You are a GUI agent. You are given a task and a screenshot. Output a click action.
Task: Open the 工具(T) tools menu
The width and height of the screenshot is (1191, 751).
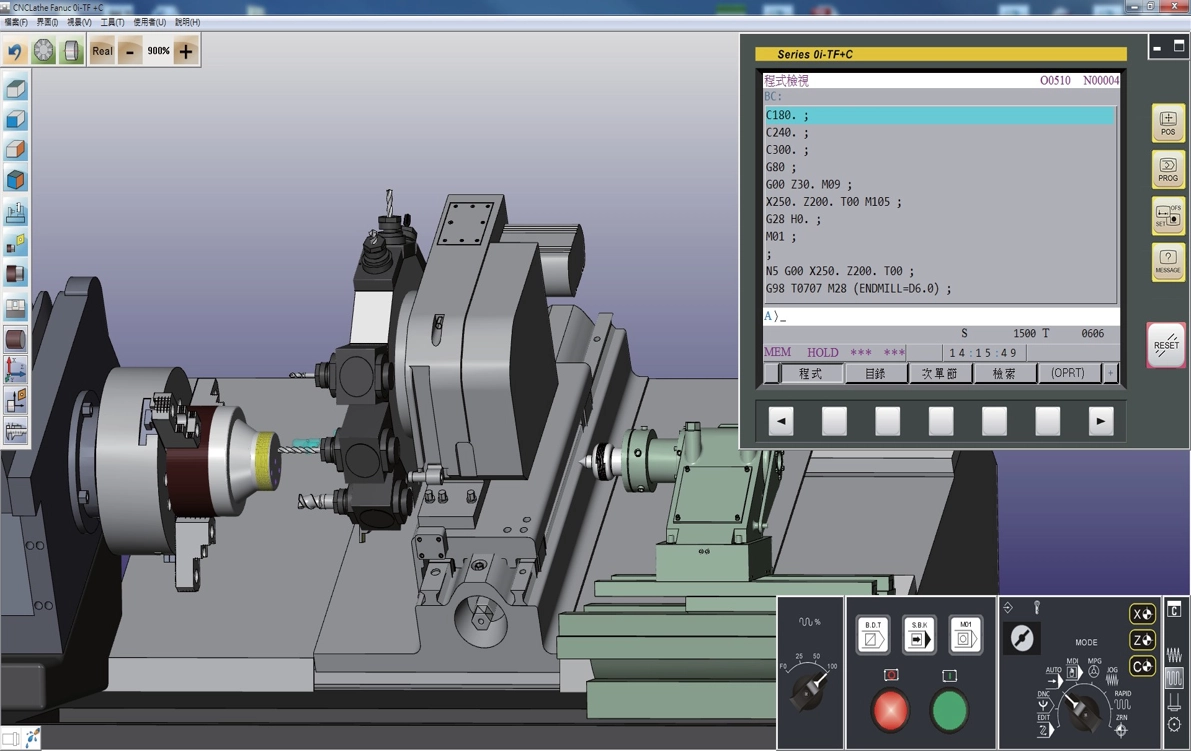pyautogui.click(x=112, y=22)
